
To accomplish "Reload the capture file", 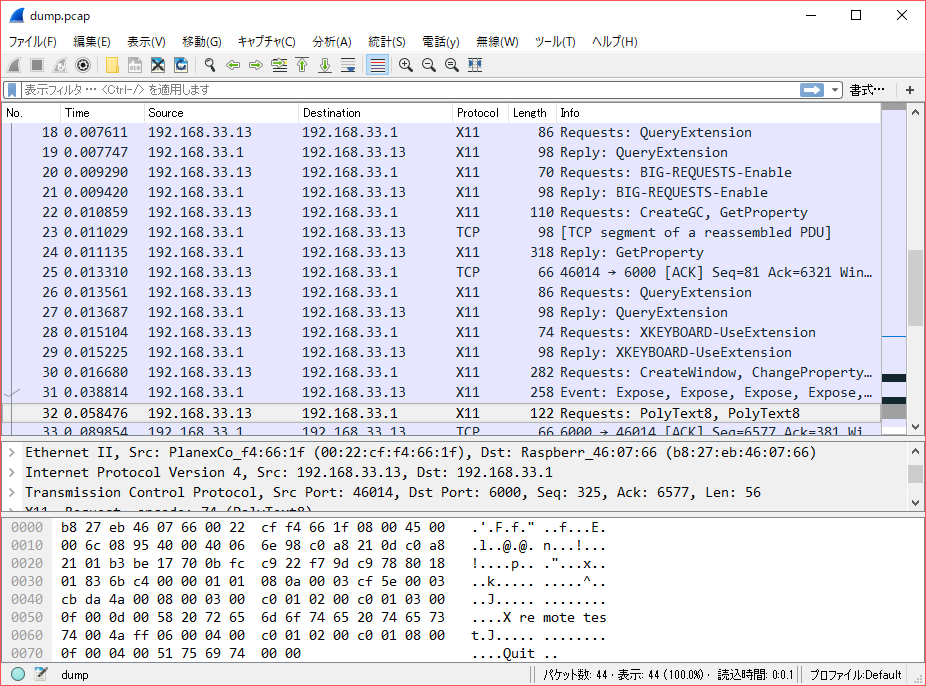I will [181, 65].
